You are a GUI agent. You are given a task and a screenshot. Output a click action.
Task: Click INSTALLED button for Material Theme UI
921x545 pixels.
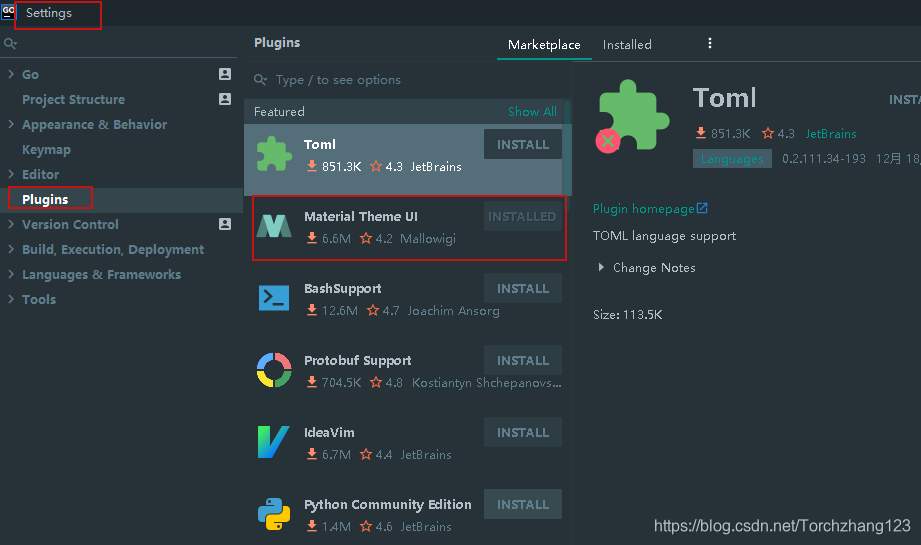click(522, 216)
